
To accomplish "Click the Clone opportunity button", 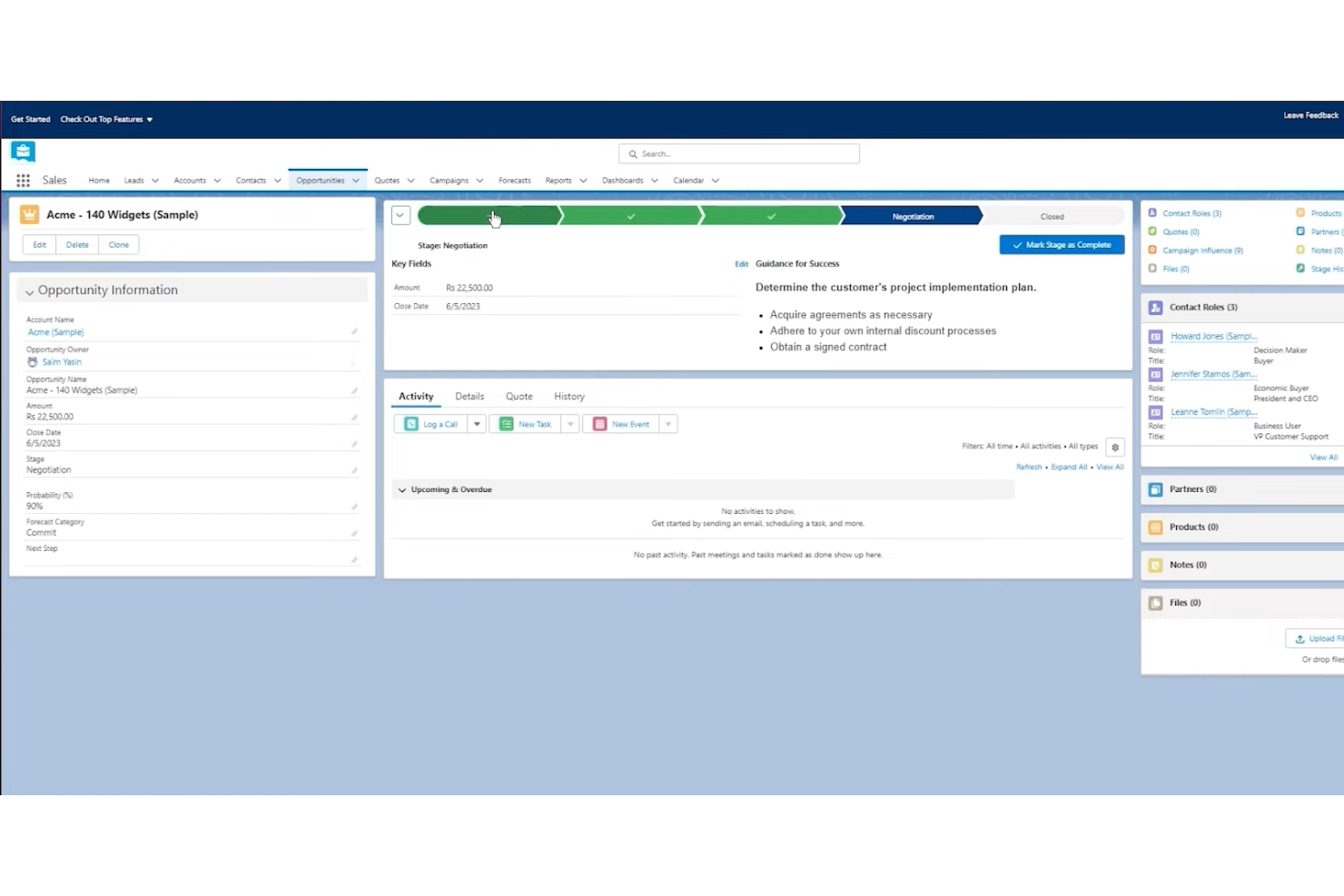I will [x=119, y=245].
